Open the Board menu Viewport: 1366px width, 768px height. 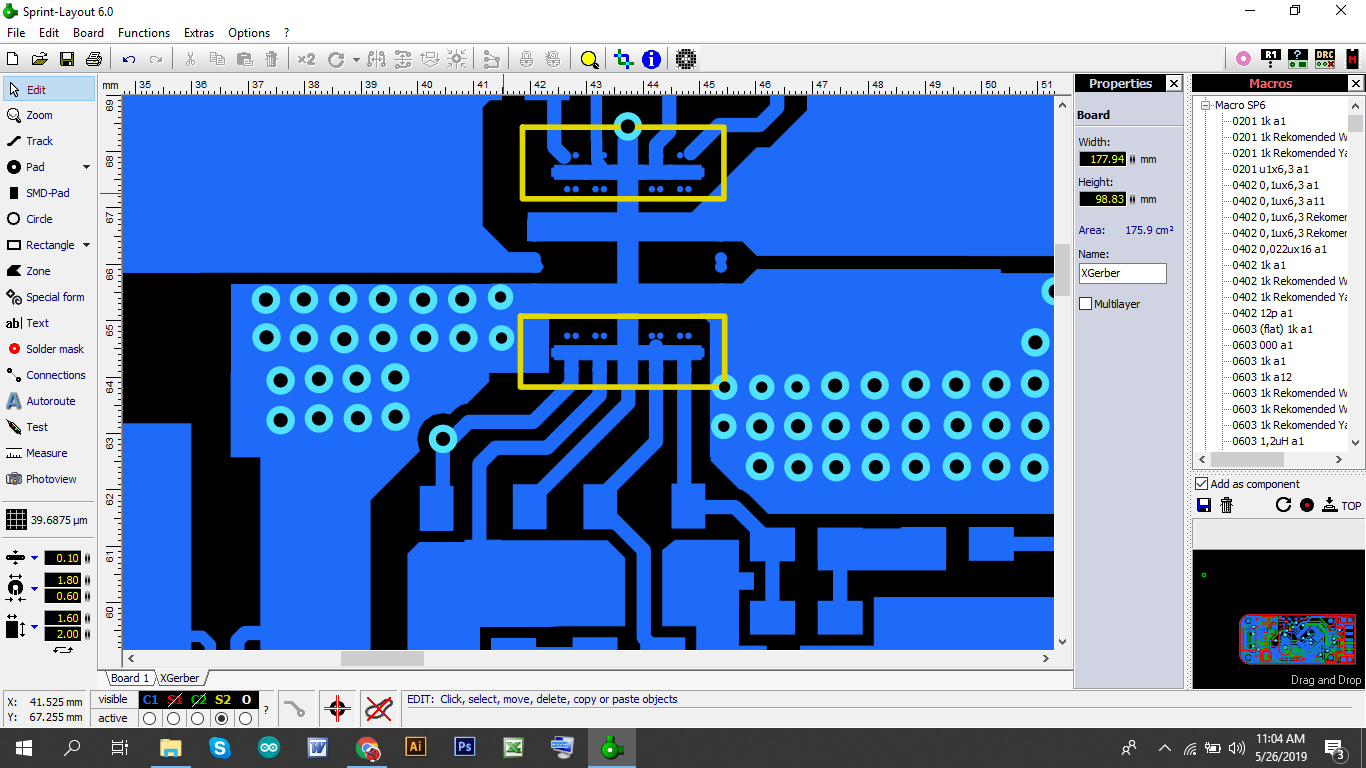[88, 33]
